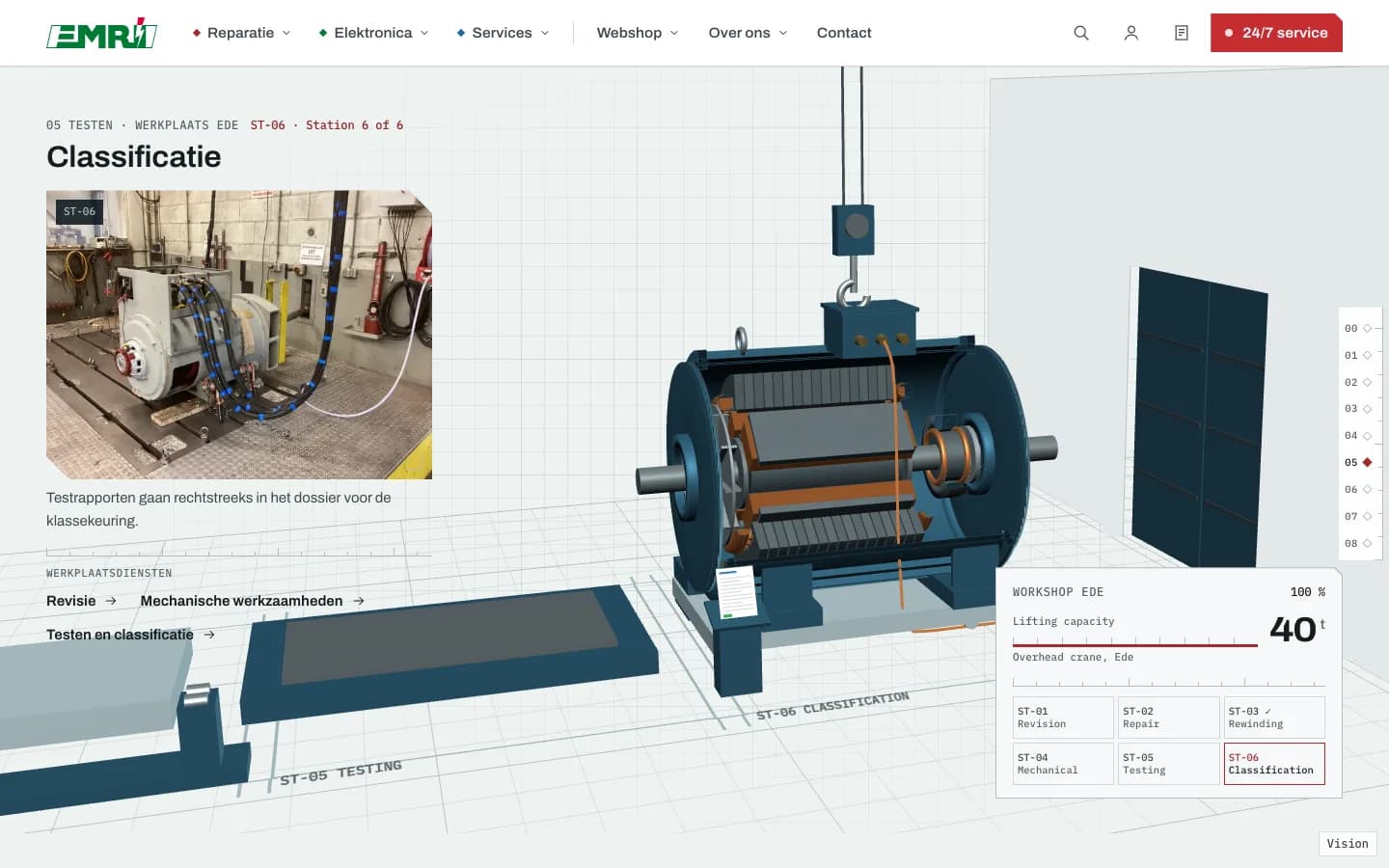Open the user account icon
The height and width of the screenshot is (868, 1389).
point(1131,33)
